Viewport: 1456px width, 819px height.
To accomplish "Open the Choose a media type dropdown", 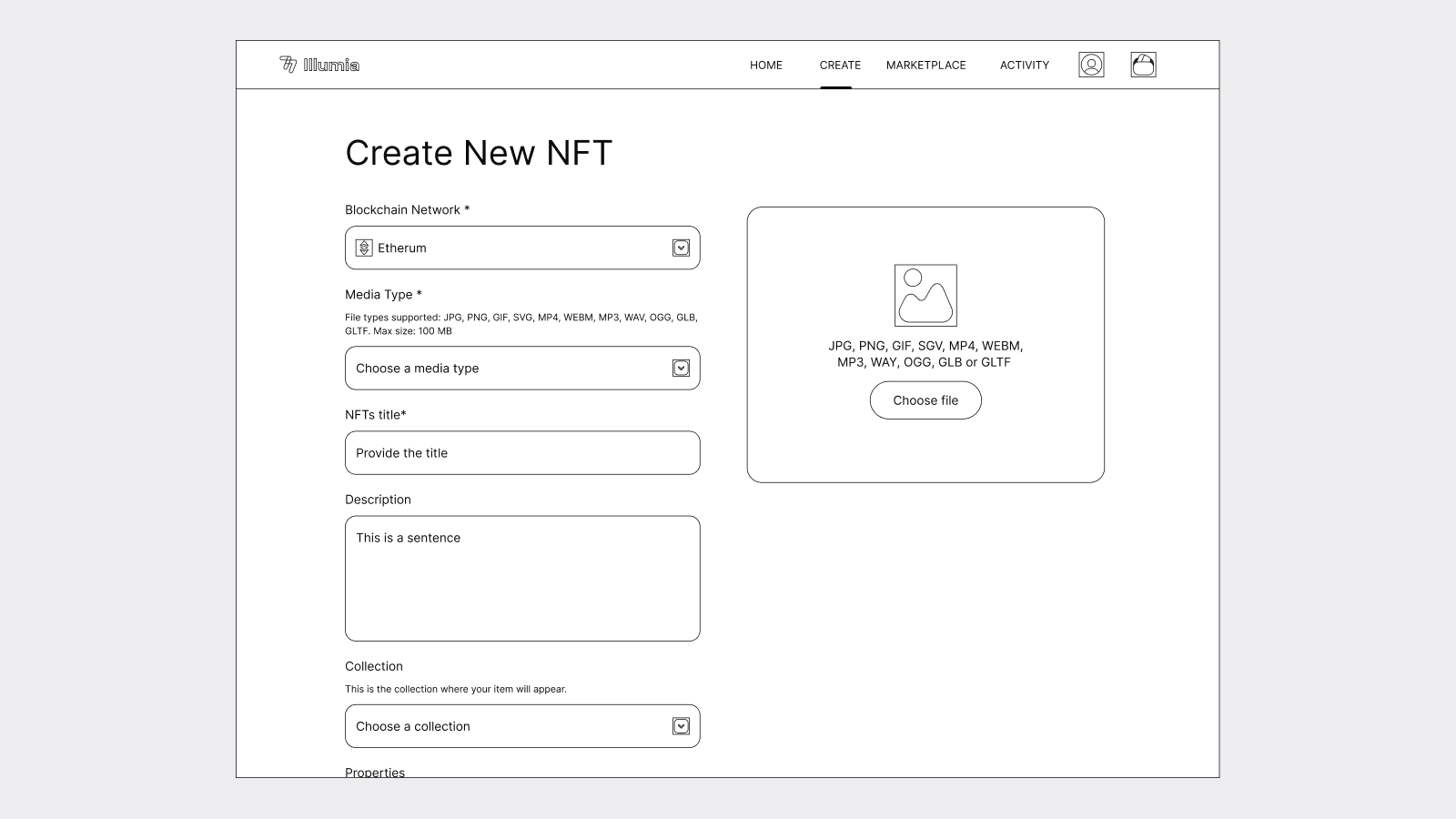I will 522,368.
